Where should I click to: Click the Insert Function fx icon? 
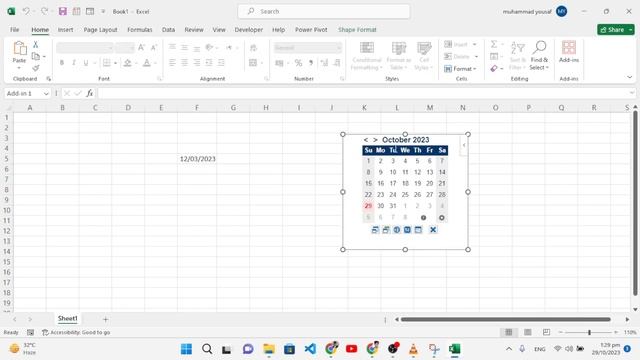[89, 93]
